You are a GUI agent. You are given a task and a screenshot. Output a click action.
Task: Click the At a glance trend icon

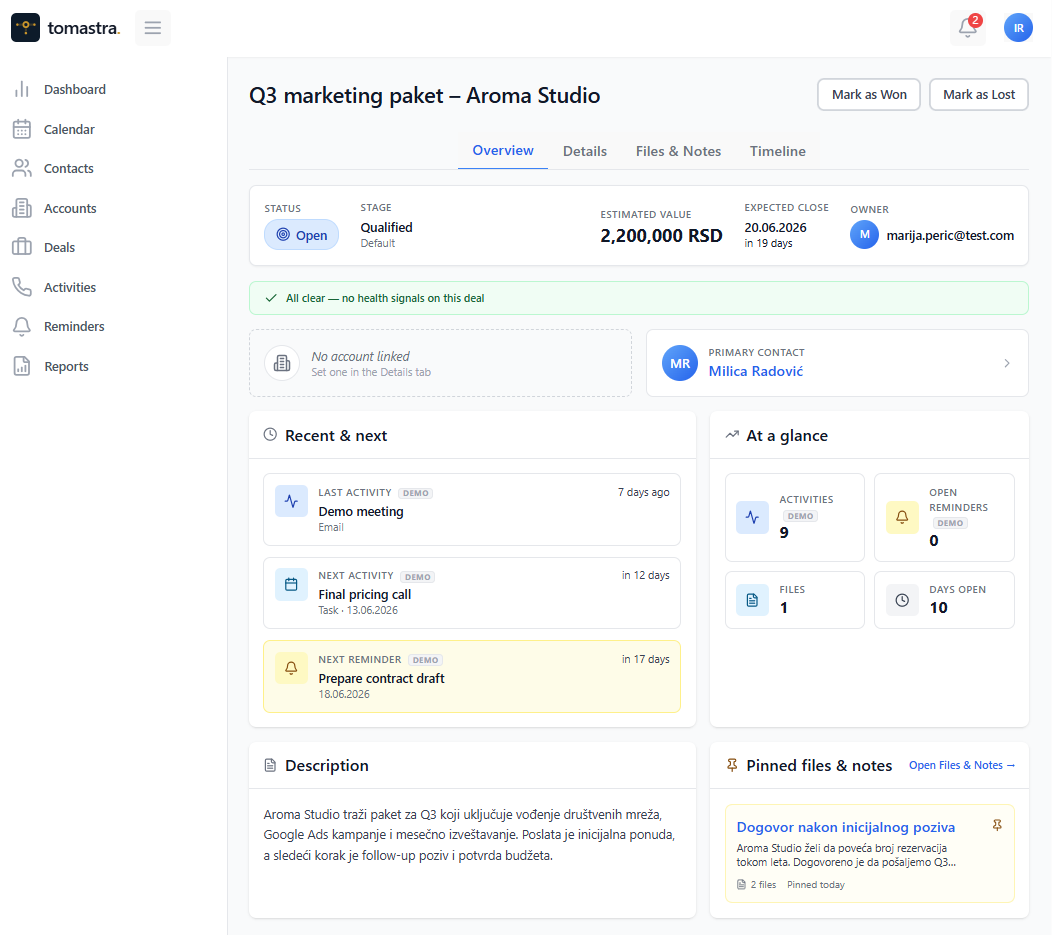coord(732,435)
